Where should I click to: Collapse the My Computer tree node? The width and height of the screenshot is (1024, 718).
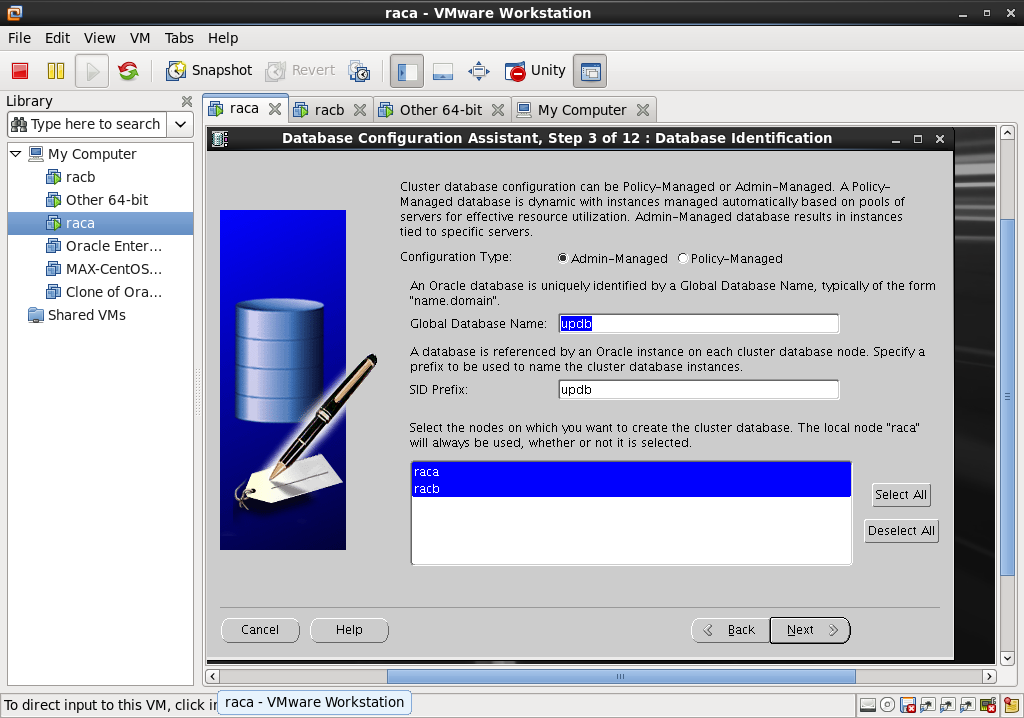click(x=15, y=154)
